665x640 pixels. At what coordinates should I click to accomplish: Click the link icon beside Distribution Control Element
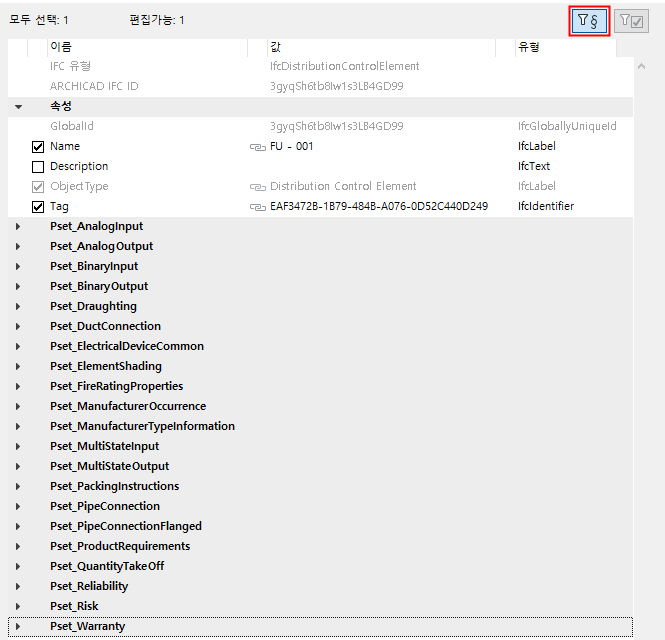(257, 187)
